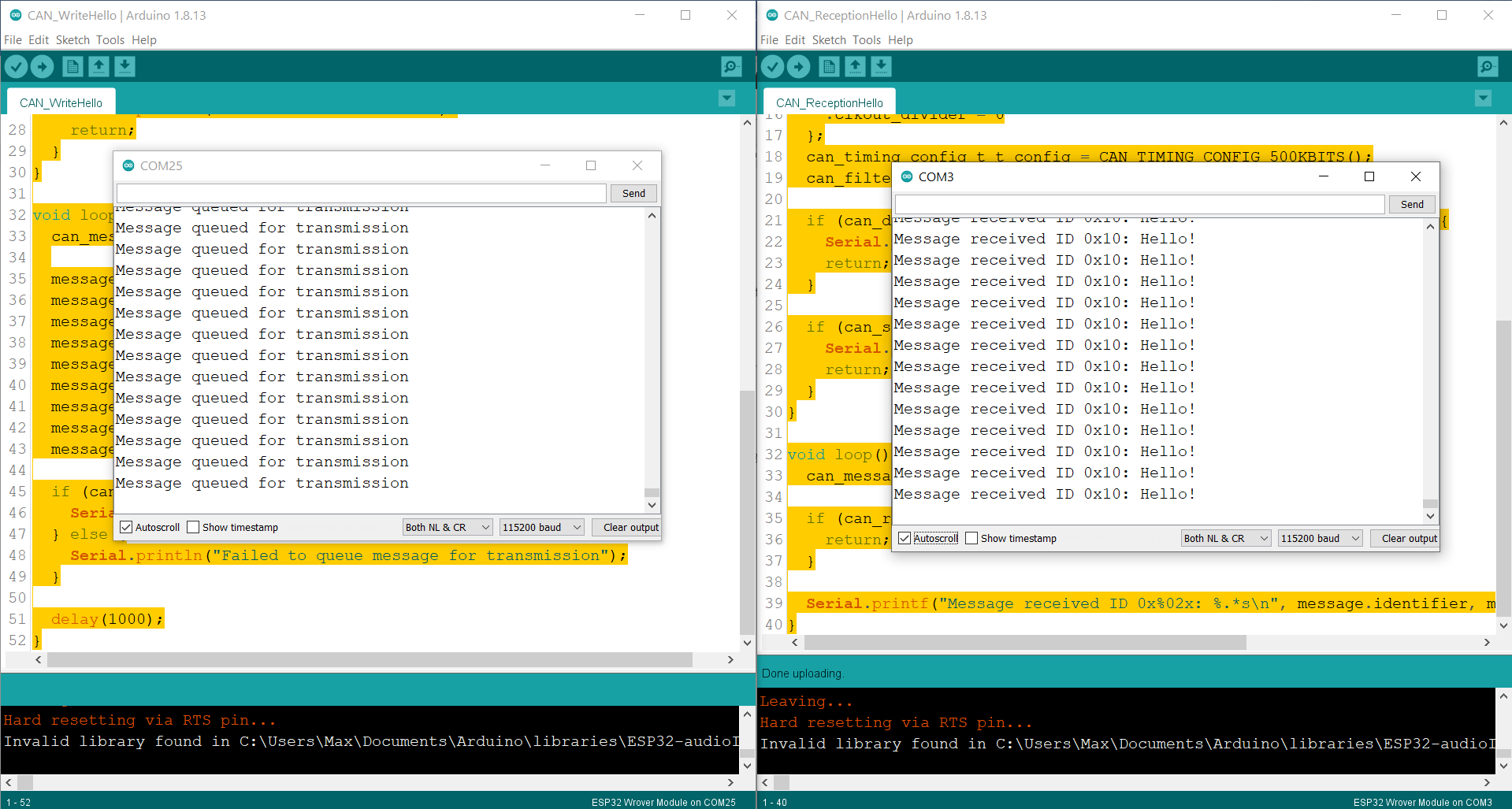1512x809 pixels.
Task: Open tab menu arrow in CAN_WriteHello window
Action: pos(726,98)
